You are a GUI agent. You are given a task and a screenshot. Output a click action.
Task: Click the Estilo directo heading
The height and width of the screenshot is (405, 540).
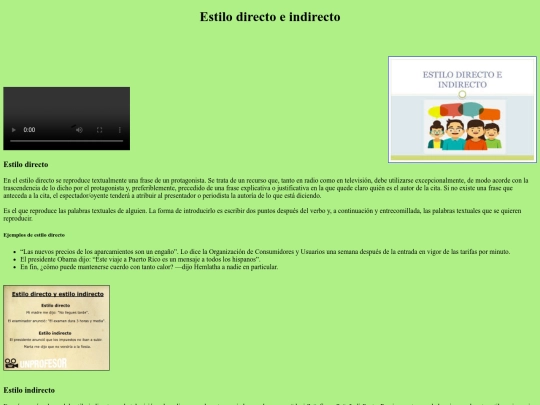[26, 164]
